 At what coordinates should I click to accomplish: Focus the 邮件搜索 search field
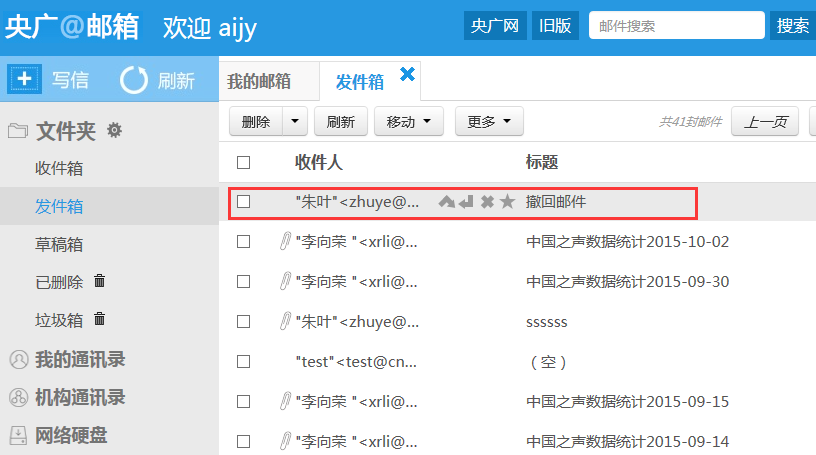pyautogui.click(x=677, y=25)
